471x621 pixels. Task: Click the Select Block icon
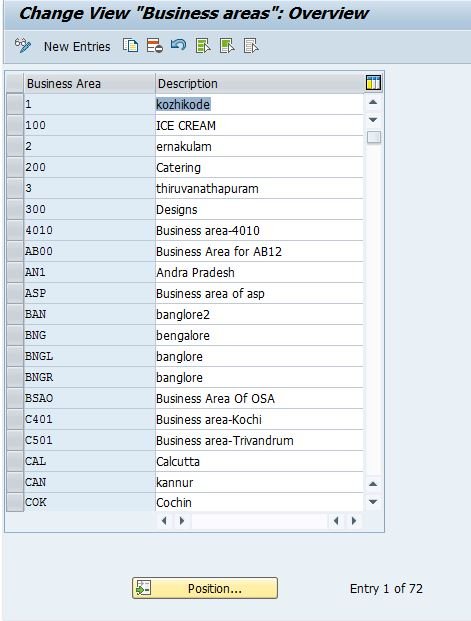tap(227, 46)
